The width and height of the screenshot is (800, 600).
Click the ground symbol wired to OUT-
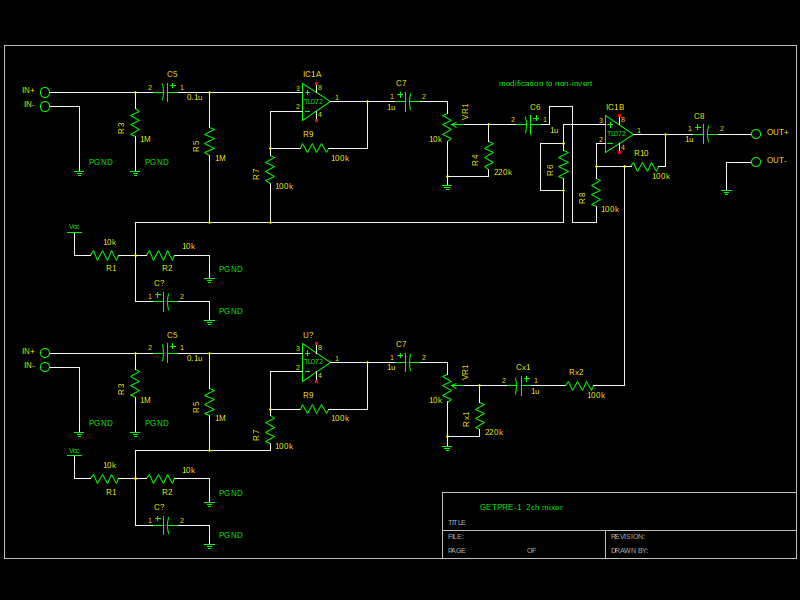point(727,192)
